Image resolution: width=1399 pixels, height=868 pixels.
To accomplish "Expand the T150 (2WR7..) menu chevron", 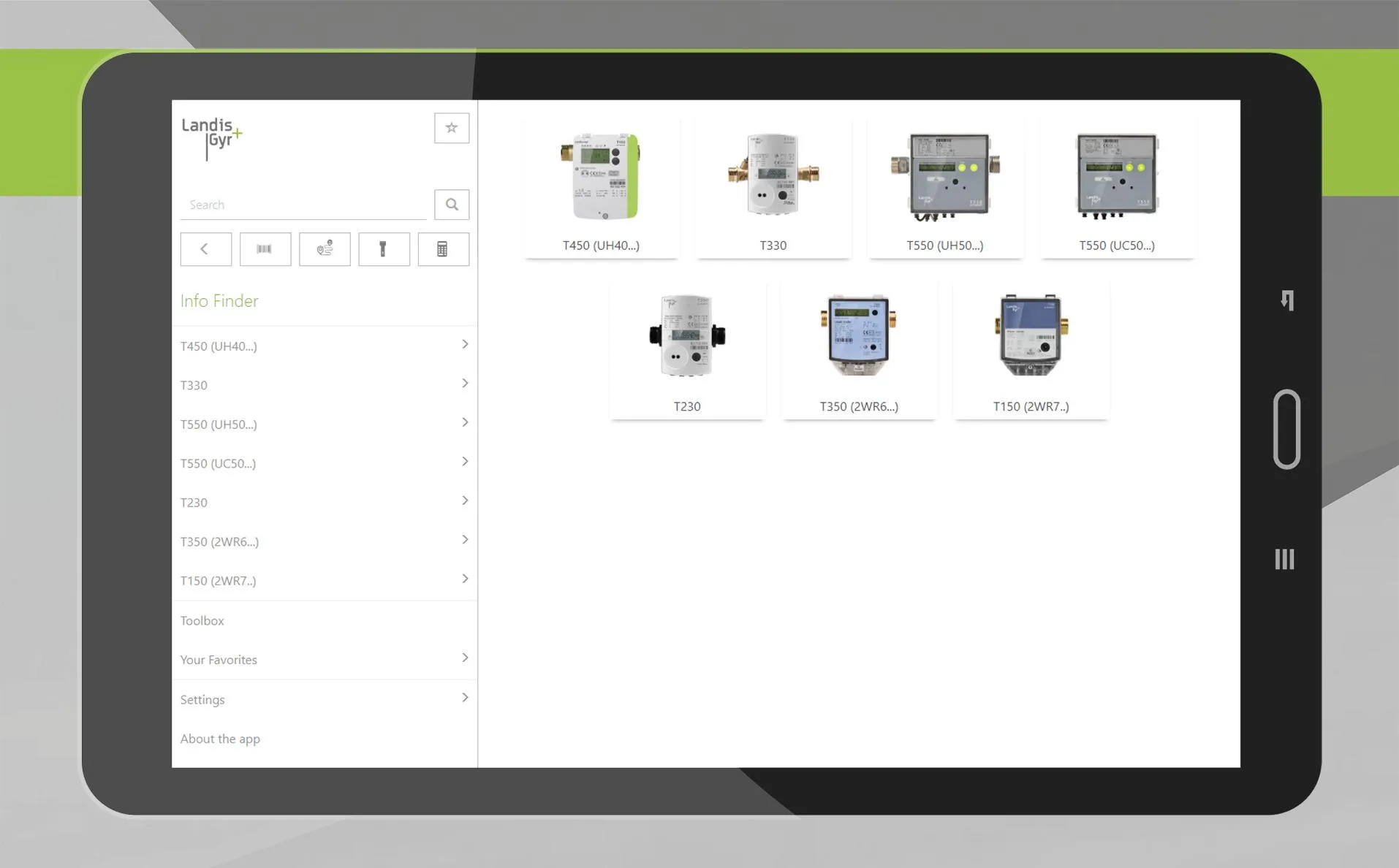I will 465,579.
